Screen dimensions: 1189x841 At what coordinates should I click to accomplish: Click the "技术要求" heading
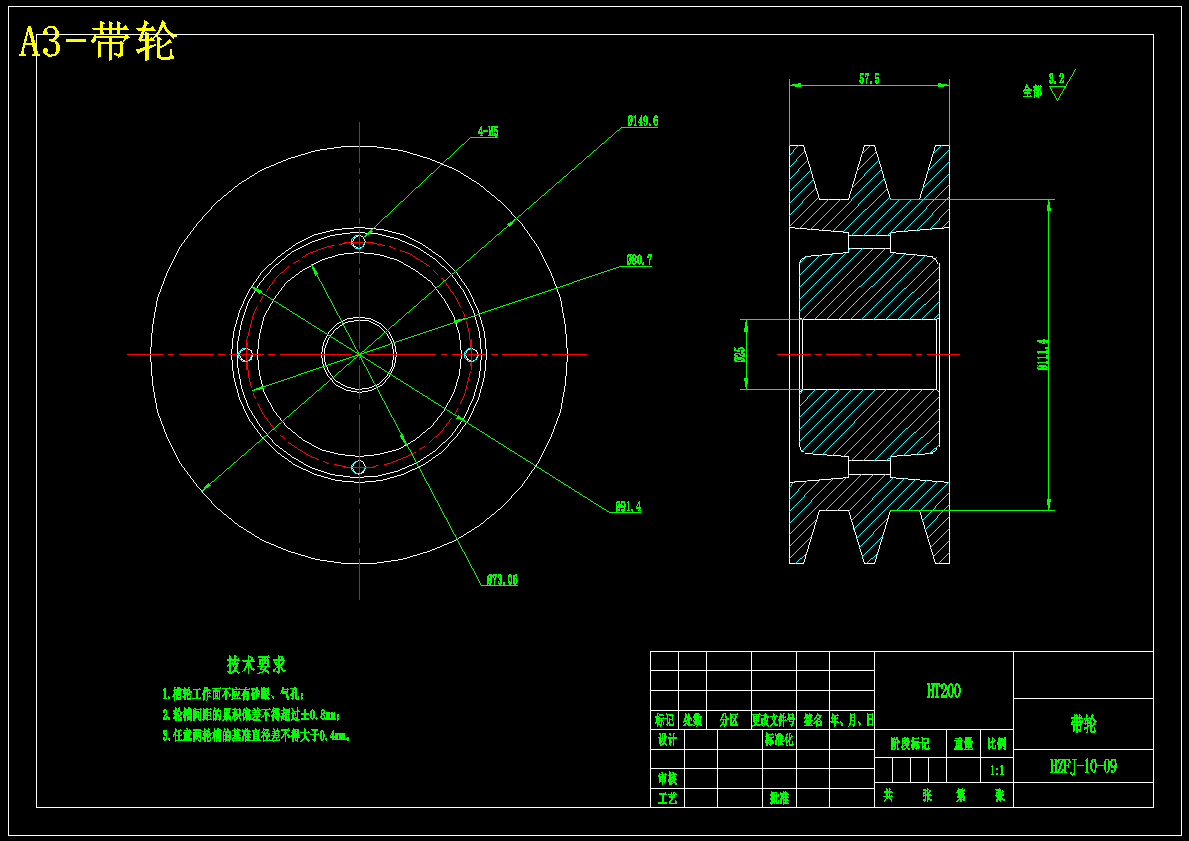[257, 665]
